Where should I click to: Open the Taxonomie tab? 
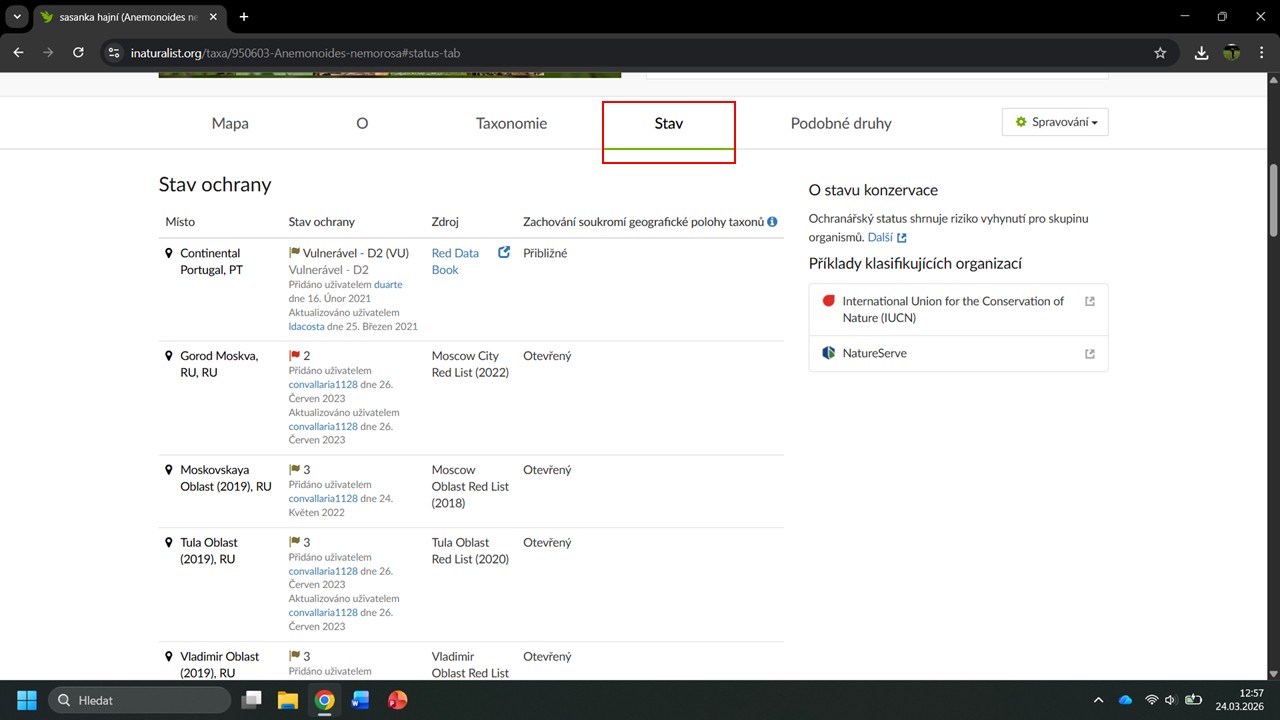point(511,124)
